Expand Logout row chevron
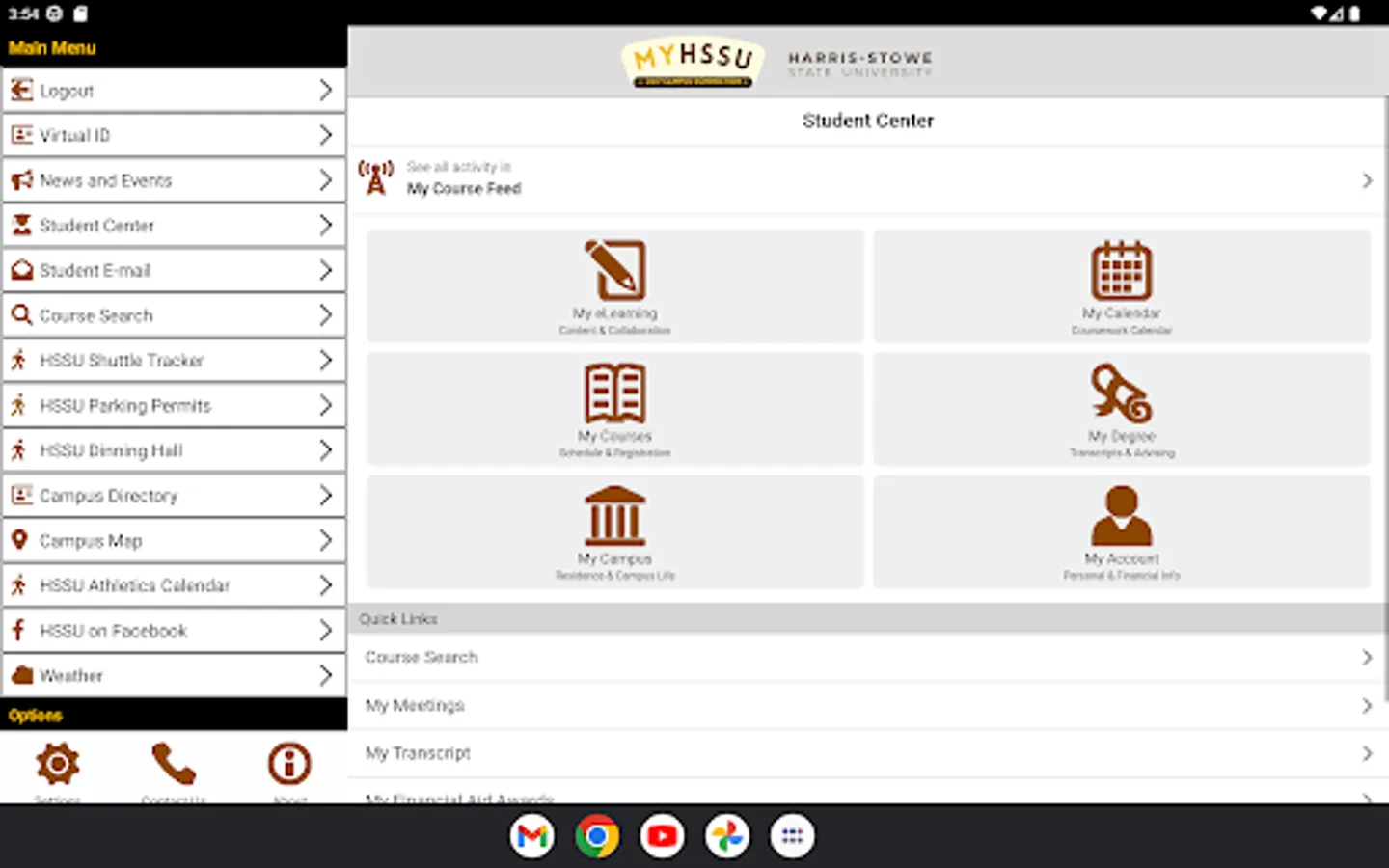This screenshot has height=868, width=1389. [x=326, y=90]
